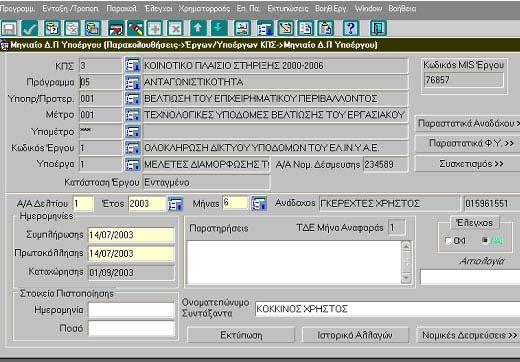Open the ΚΠΣ list of values
520x362 pixels.
(132, 66)
